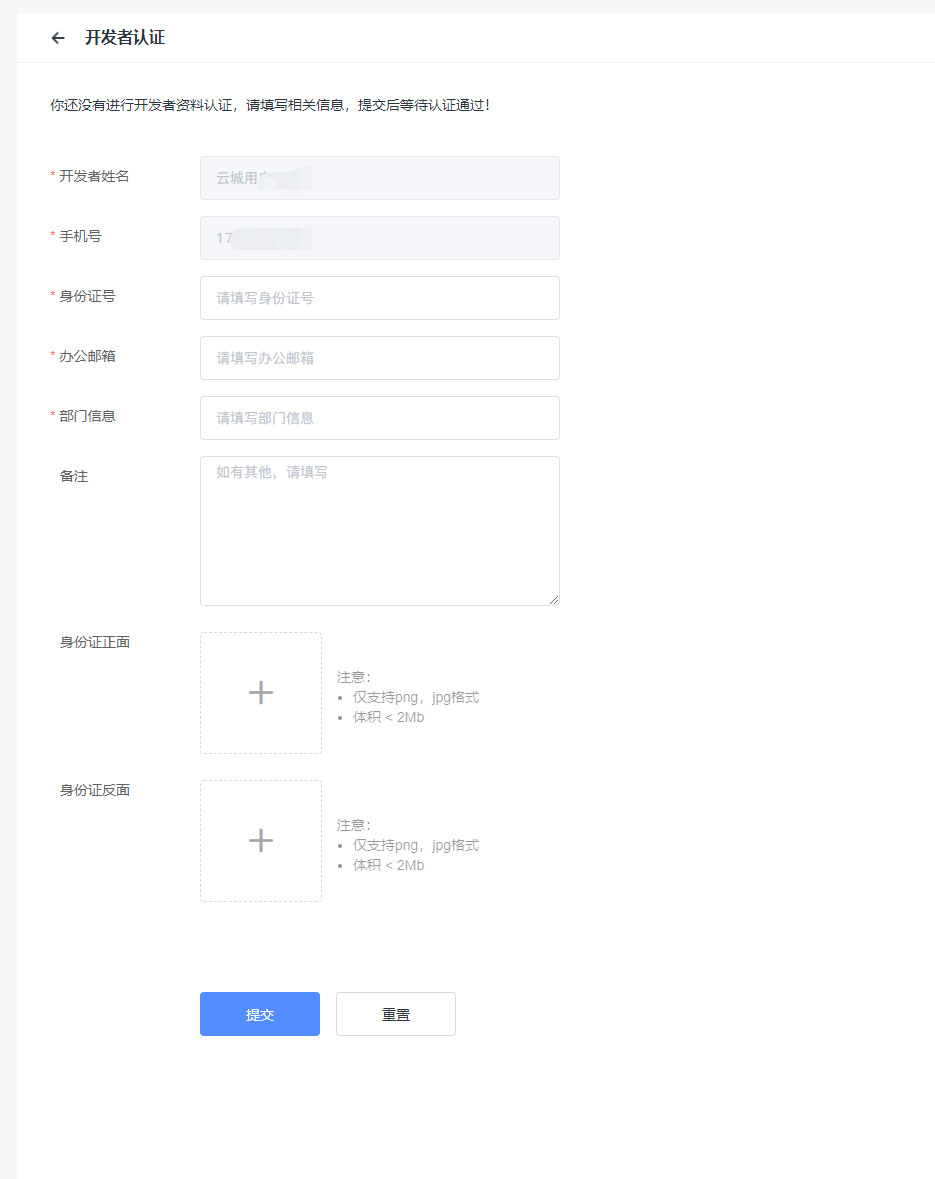Click the 部门信息 field label

pyautogui.click(x=87, y=417)
